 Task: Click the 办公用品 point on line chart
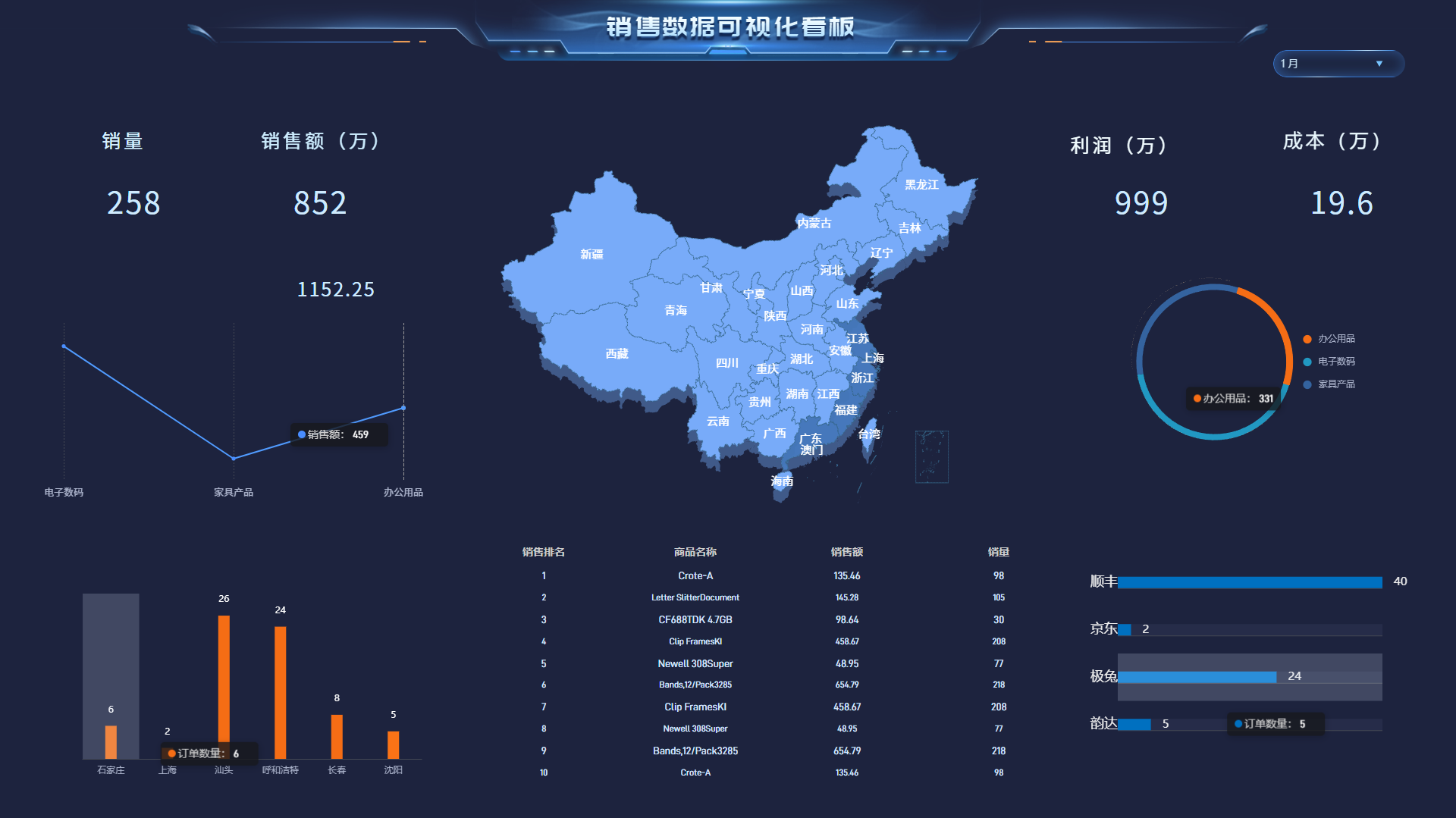[403, 408]
